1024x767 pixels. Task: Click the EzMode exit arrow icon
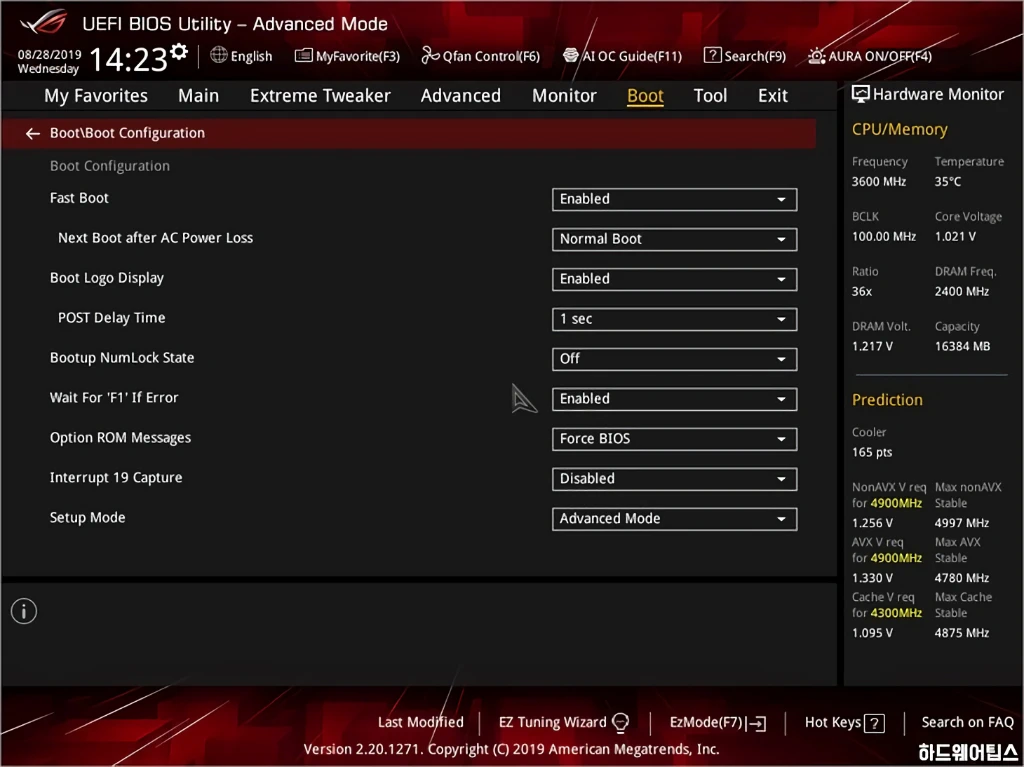pyautogui.click(x=757, y=723)
